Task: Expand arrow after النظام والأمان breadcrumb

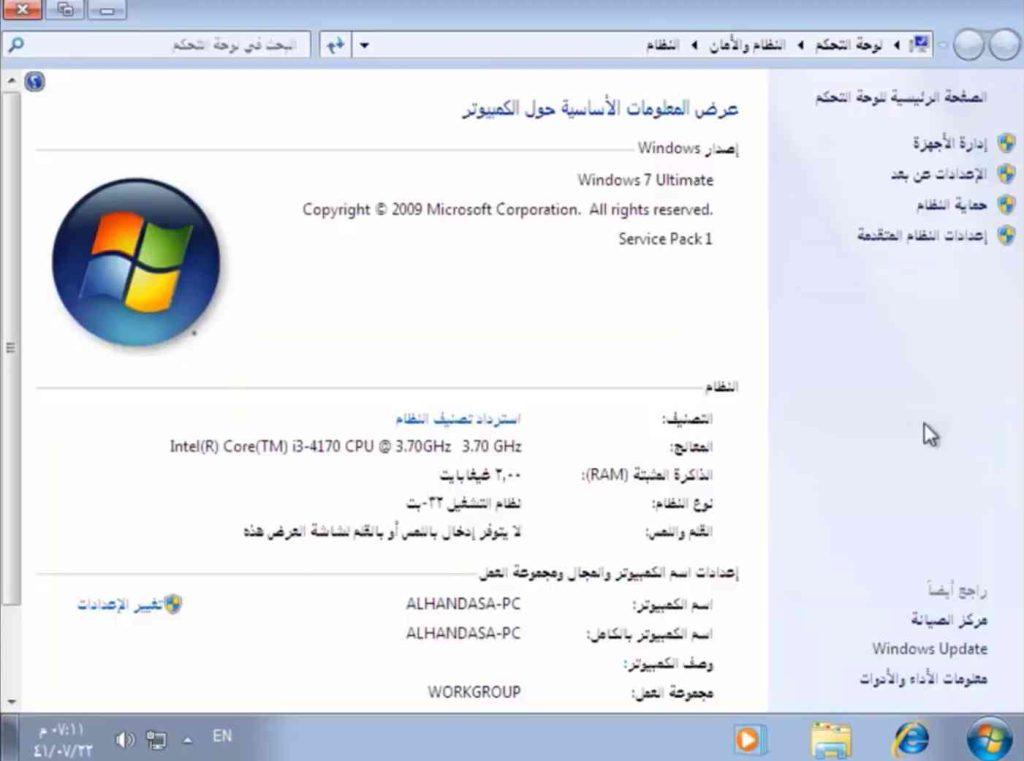Action: (x=694, y=45)
